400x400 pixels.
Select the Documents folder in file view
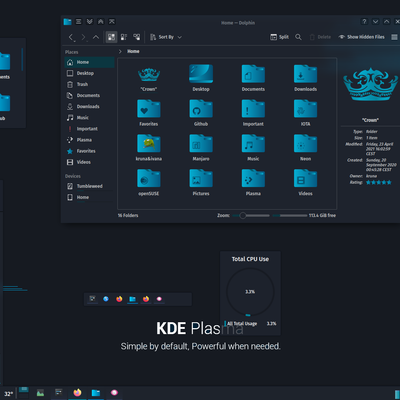pyautogui.click(x=253, y=78)
